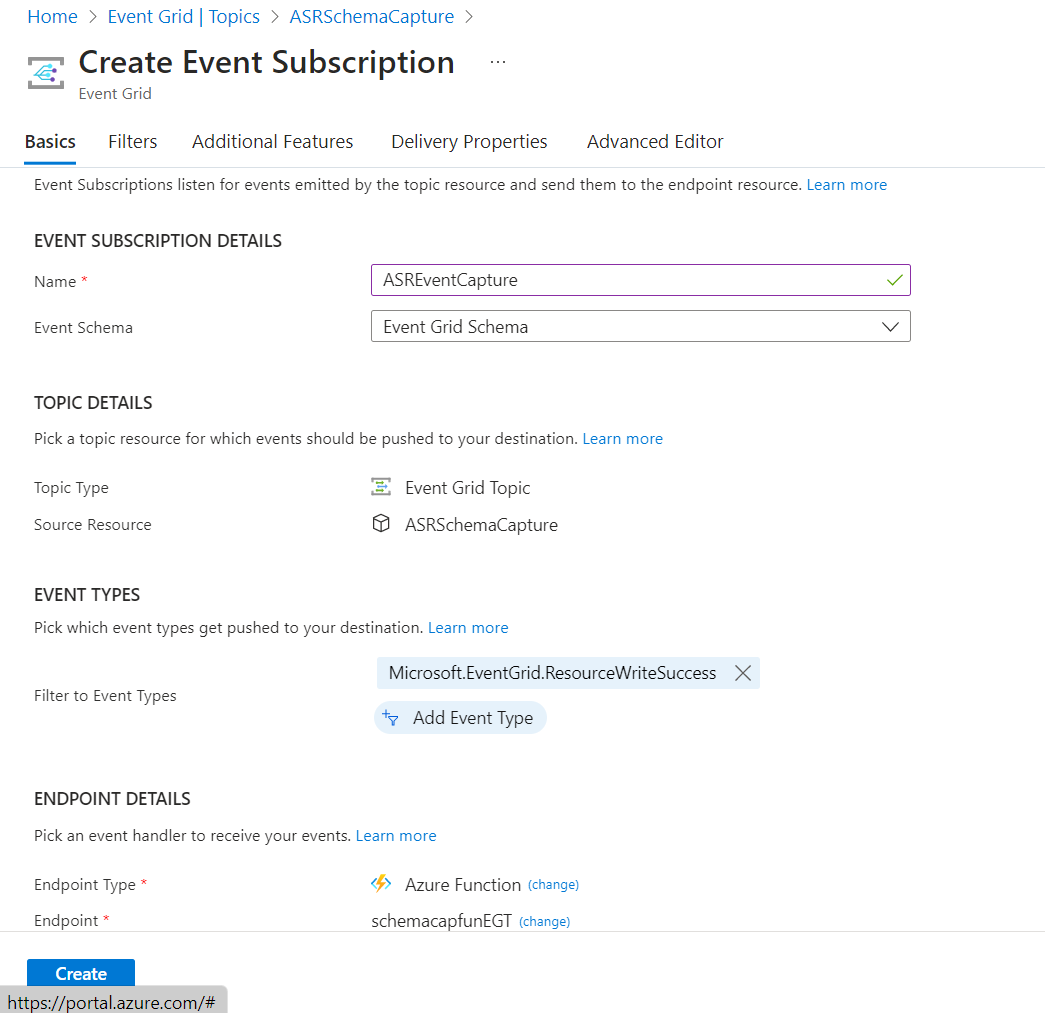Click the Create button
Image resolution: width=1045 pixels, height=1013 pixels.
[80, 973]
